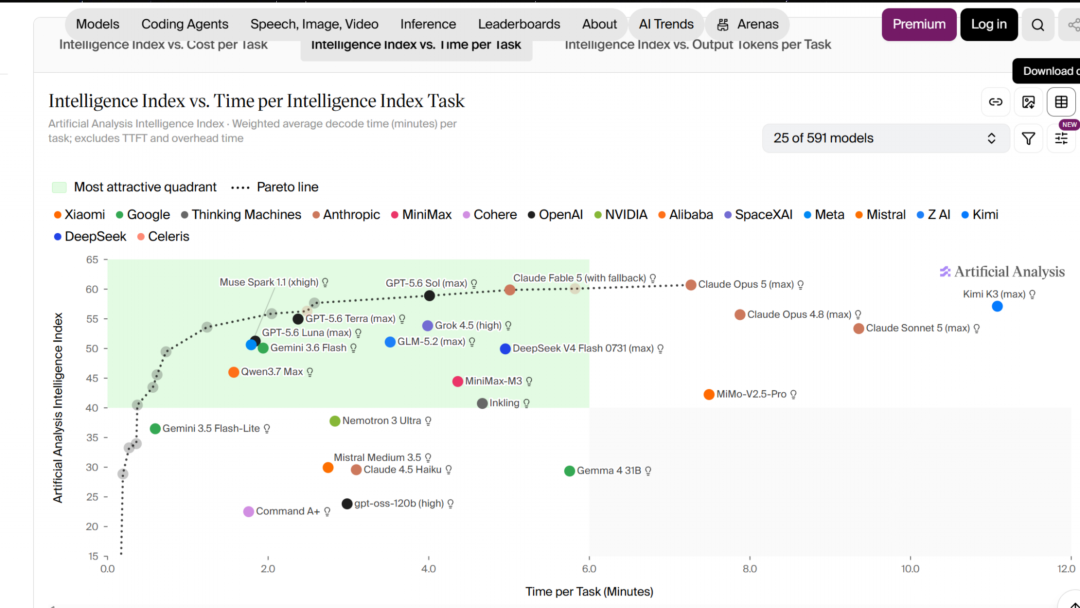Open chart settings sliders icon
The height and width of the screenshot is (608, 1080).
coord(1061,138)
